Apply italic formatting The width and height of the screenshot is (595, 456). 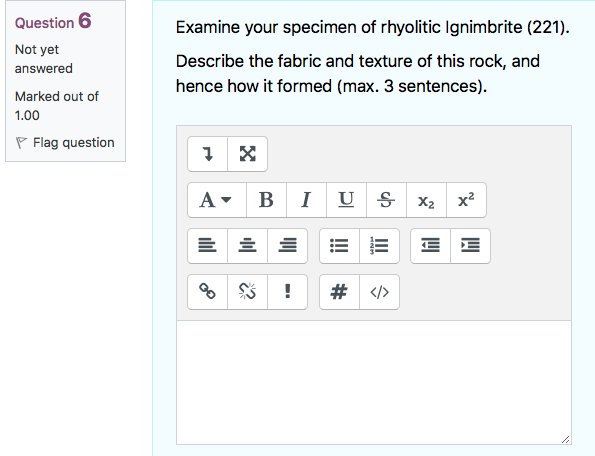306,200
